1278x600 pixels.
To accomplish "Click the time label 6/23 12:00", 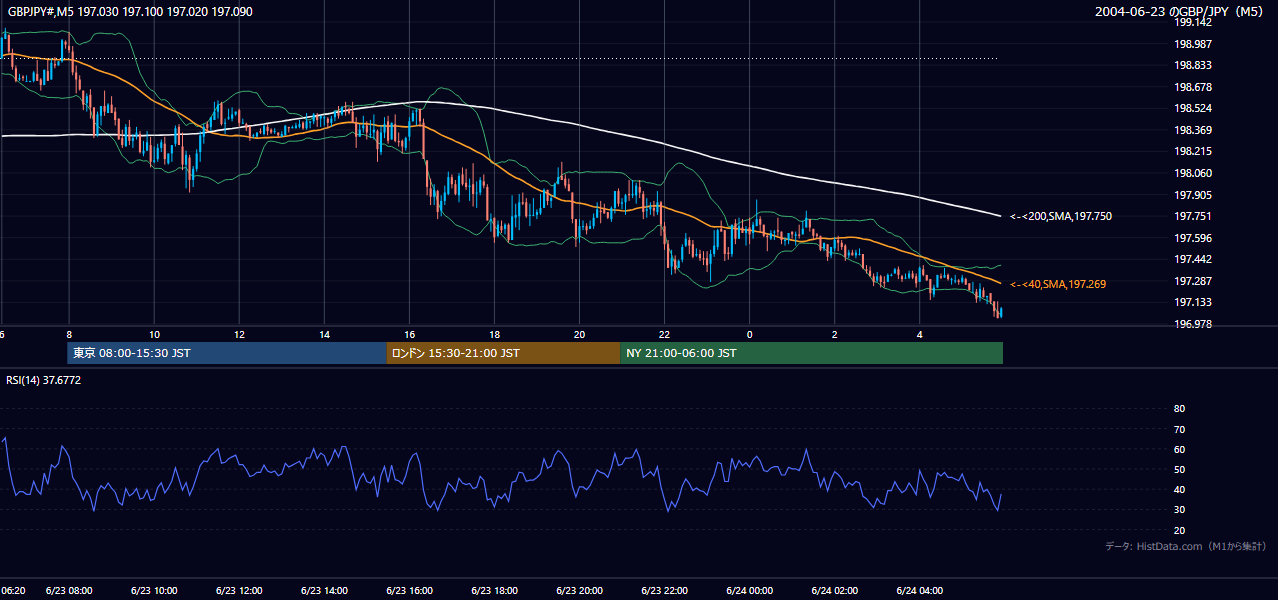I will point(239,591).
